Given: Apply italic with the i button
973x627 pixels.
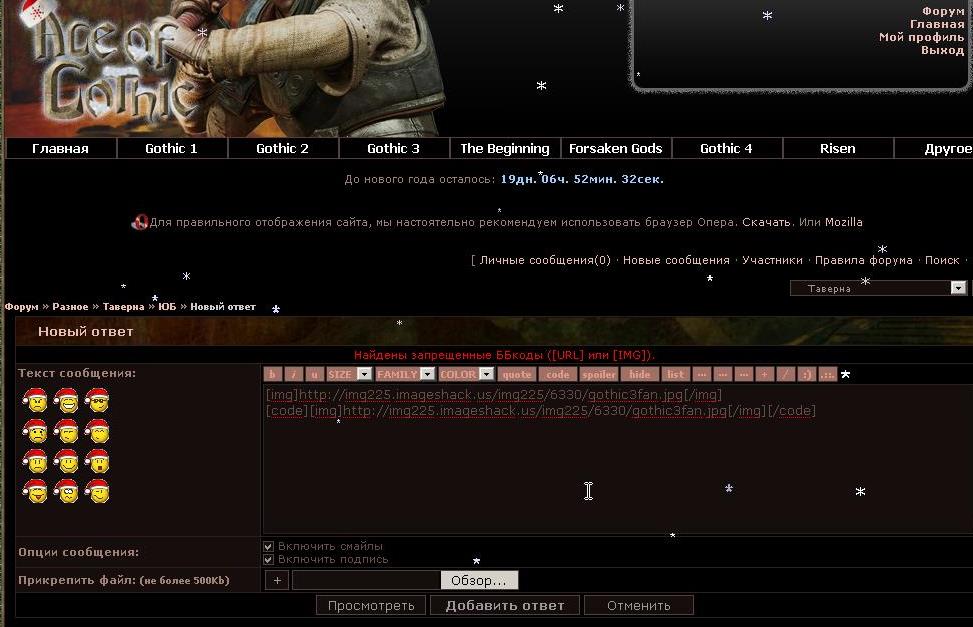Looking at the screenshot, I should 294,374.
